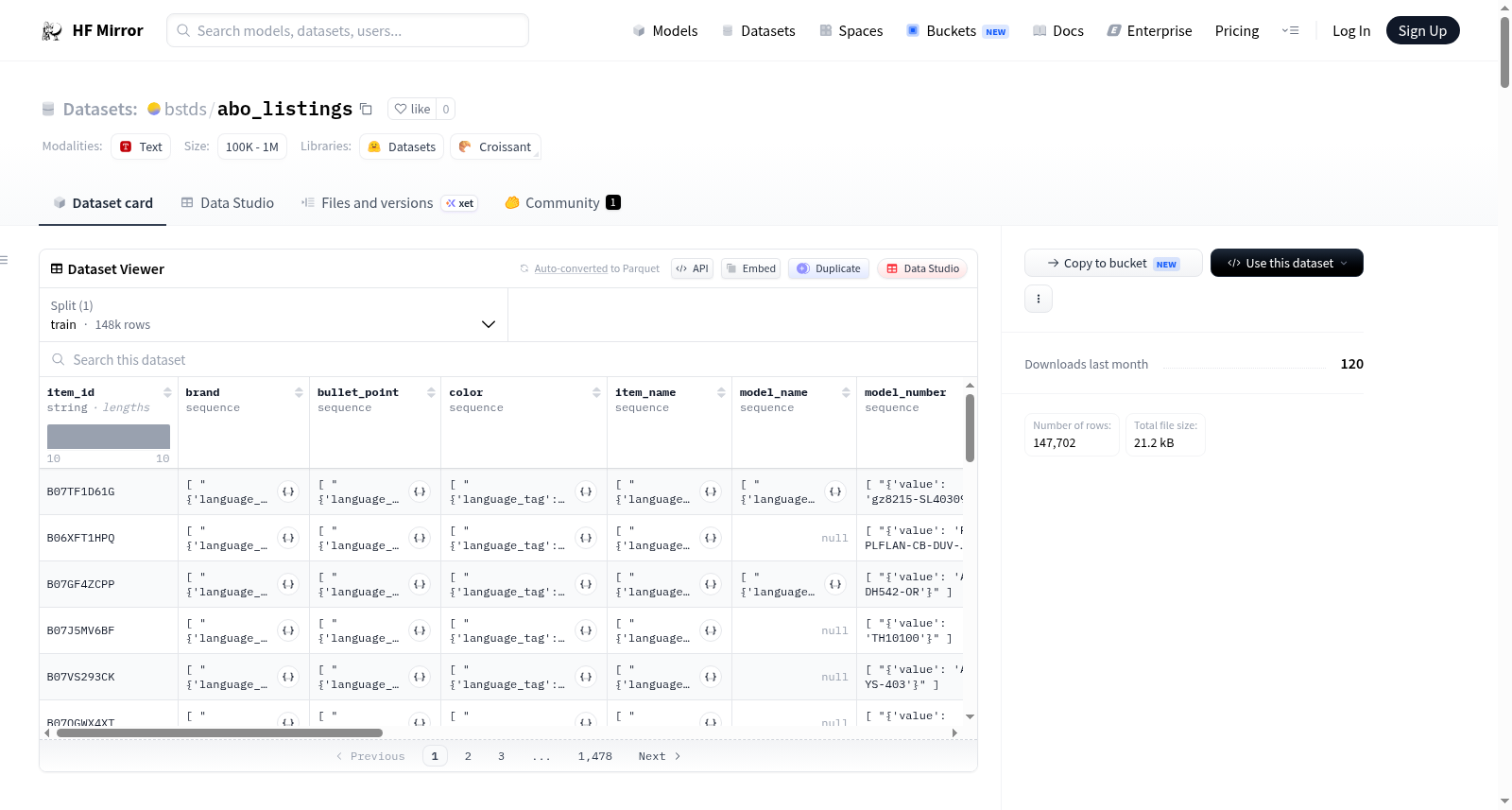Focus the search models input
The image size is (1512, 810).
point(348,30)
